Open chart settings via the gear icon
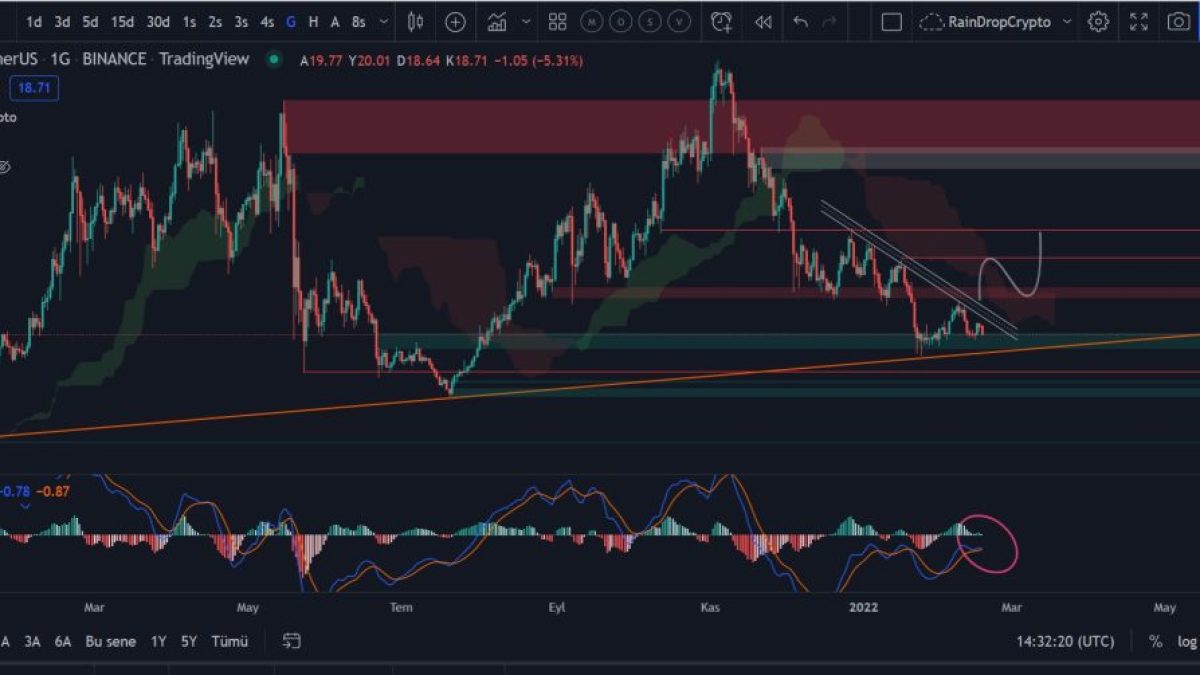This screenshot has height=675, width=1200. [1098, 21]
